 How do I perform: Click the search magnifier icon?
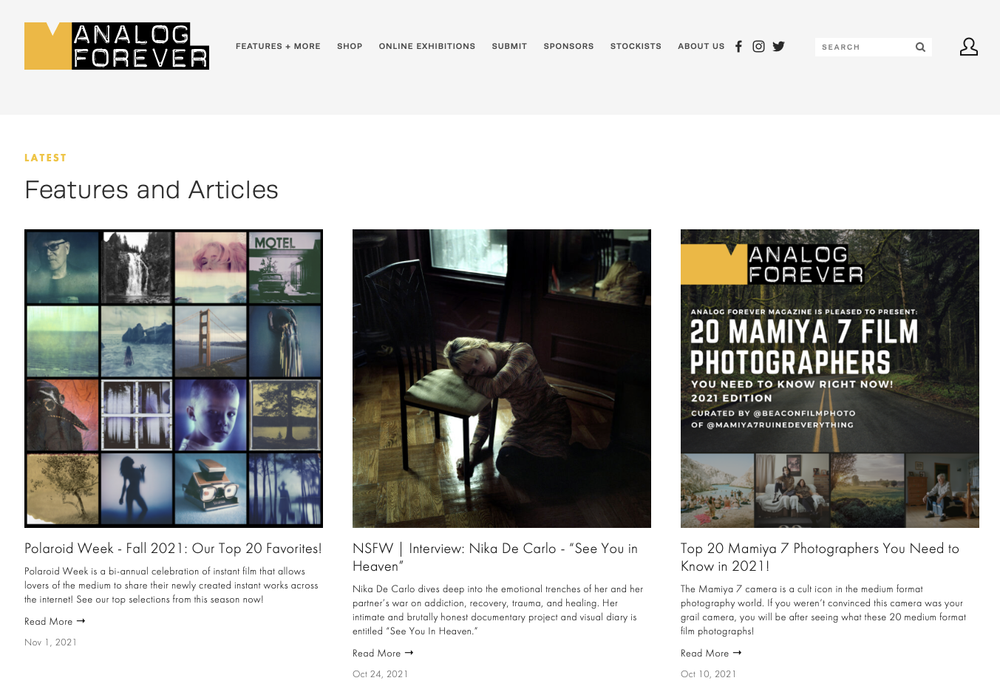tap(920, 47)
